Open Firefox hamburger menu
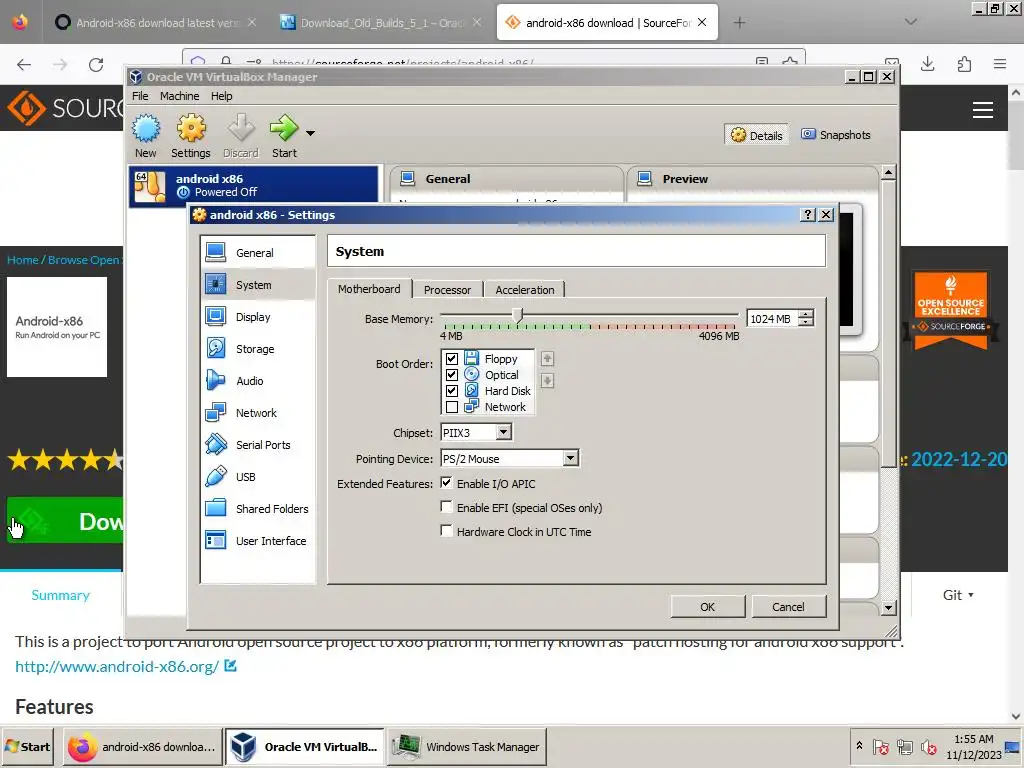1024x768 pixels. 1000,64
